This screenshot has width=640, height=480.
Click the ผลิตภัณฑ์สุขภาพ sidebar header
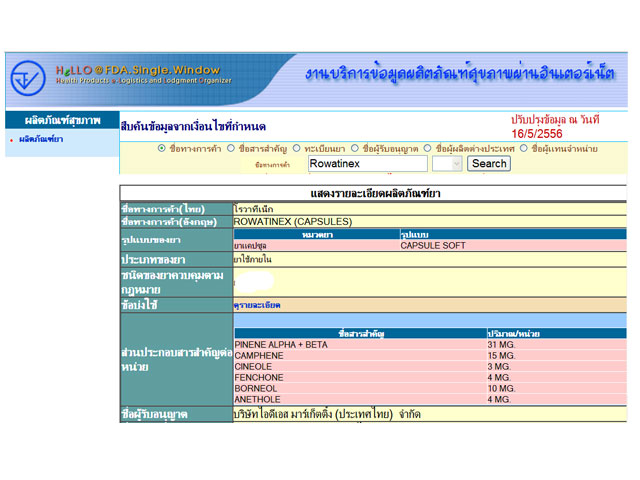(x=62, y=120)
